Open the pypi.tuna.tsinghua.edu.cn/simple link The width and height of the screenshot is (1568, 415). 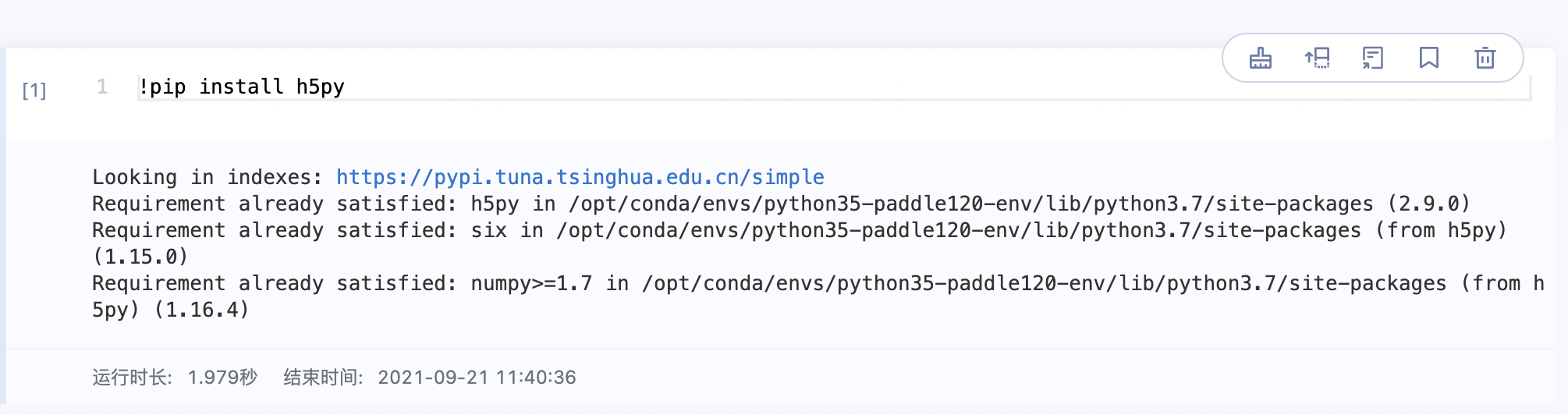pos(580,177)
